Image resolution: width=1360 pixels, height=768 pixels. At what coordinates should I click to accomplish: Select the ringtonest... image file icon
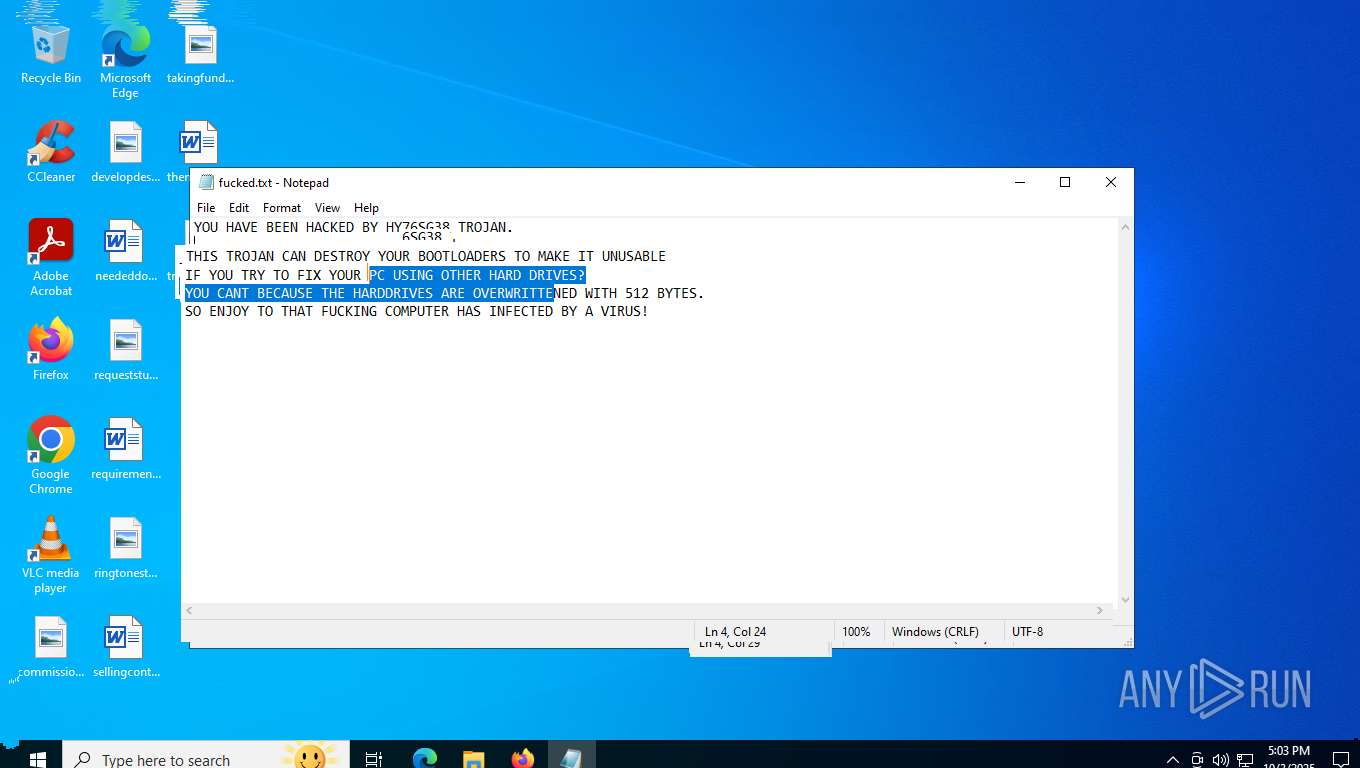125,548
